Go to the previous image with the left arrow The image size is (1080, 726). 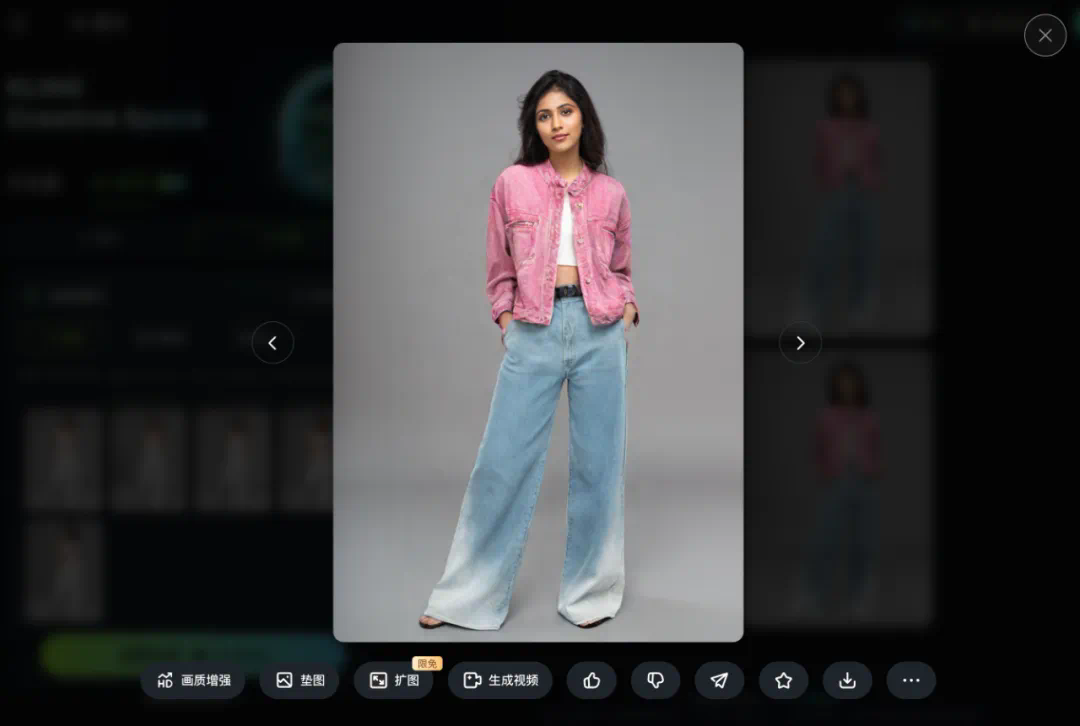pos(273,342)
